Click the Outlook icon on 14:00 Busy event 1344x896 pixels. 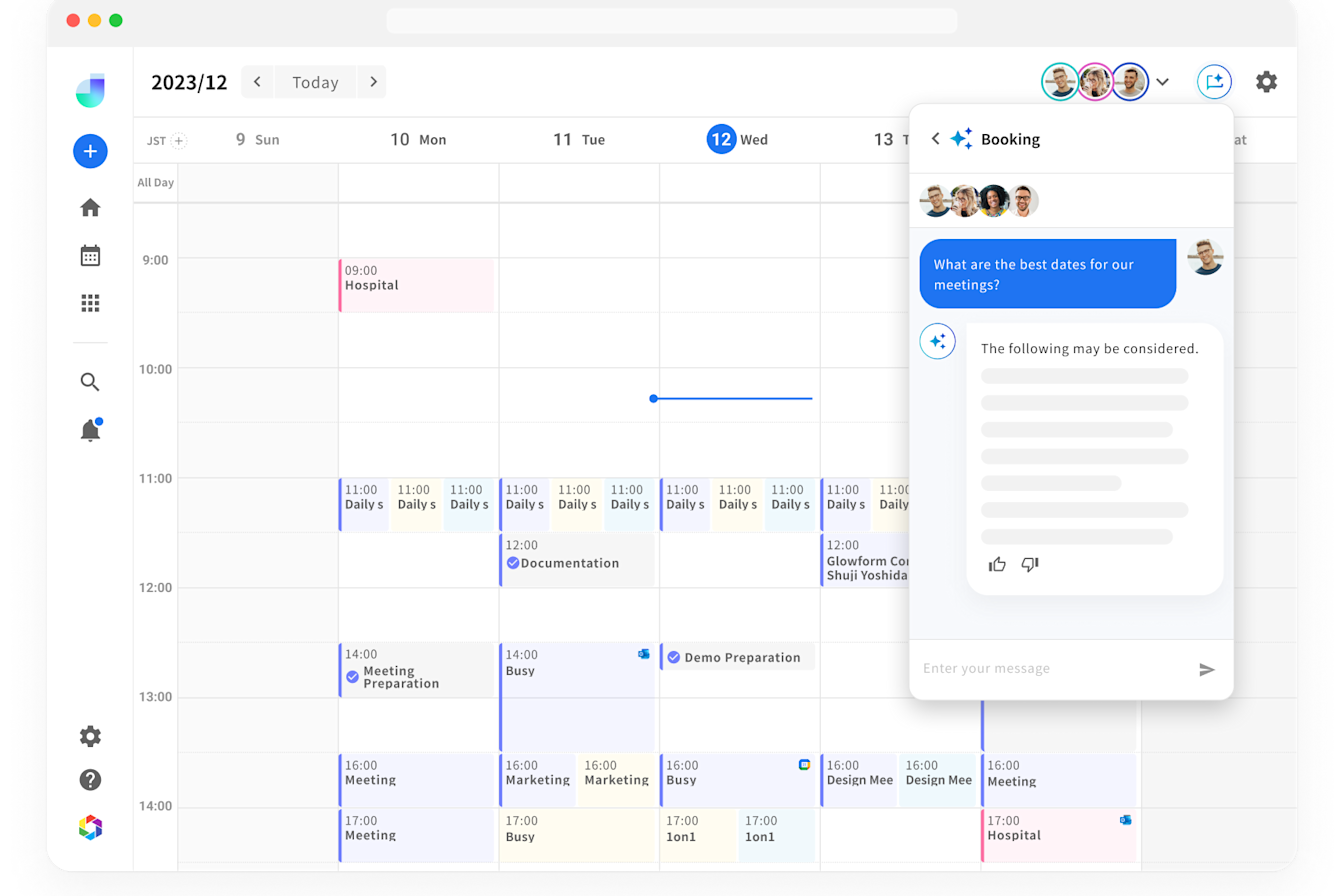[644, 654]
